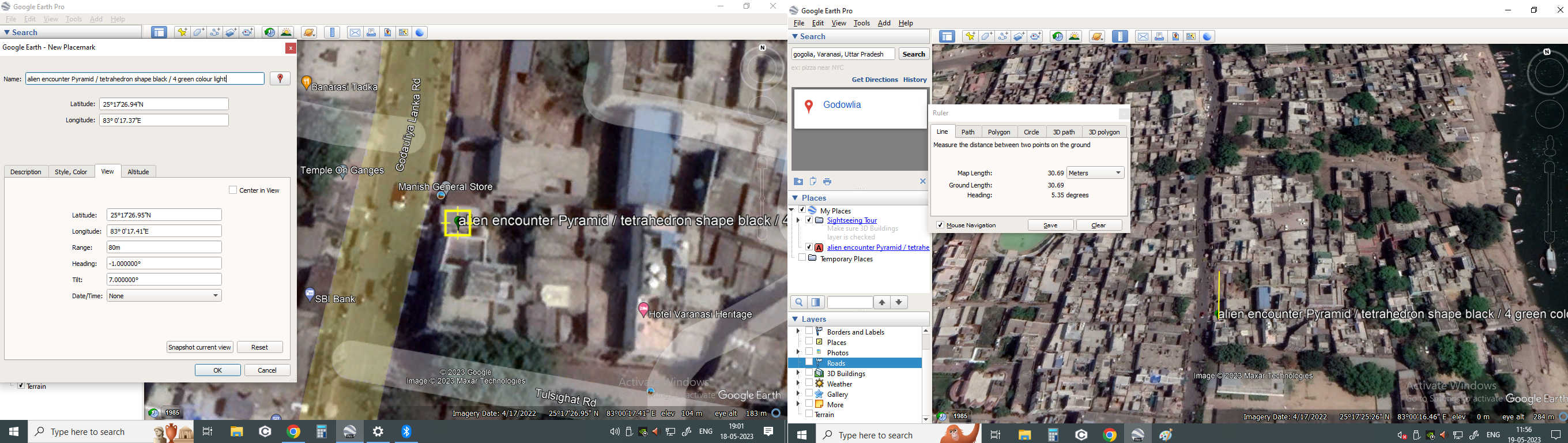Expand the Borders and Labels layer tree

797,332
